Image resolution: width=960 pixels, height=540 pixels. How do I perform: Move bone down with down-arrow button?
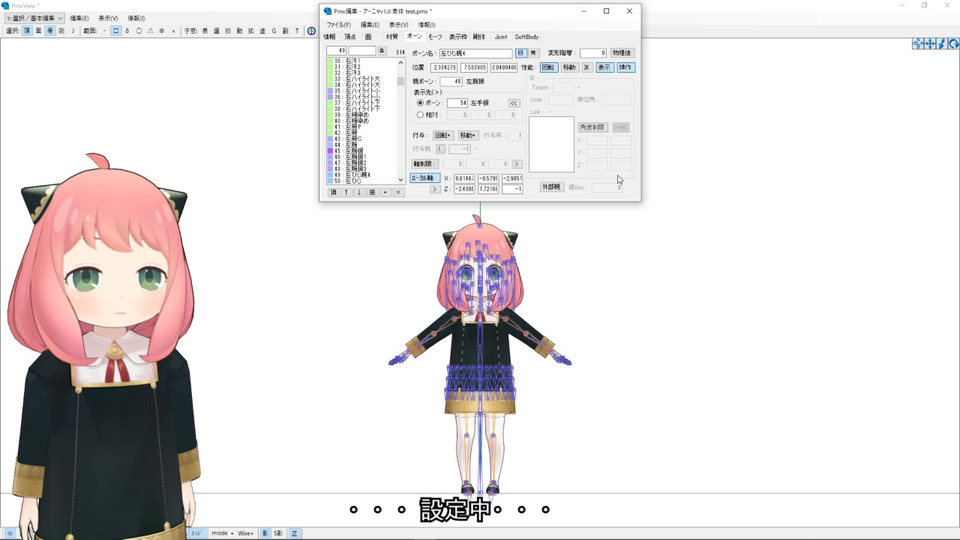[359, 192]
